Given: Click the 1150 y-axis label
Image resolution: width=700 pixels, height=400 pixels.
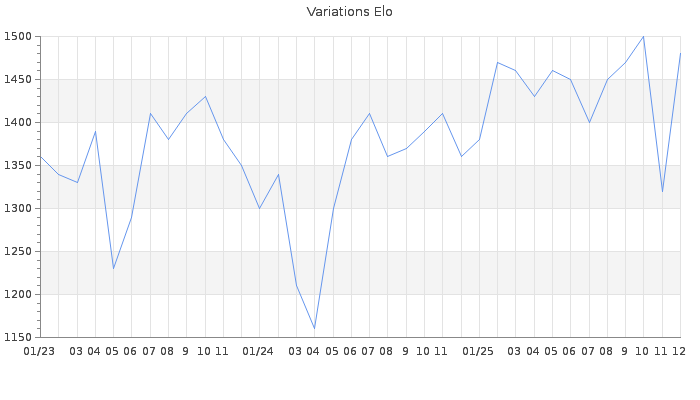Looking at the screenshot, I should click(x=18, y=337).
